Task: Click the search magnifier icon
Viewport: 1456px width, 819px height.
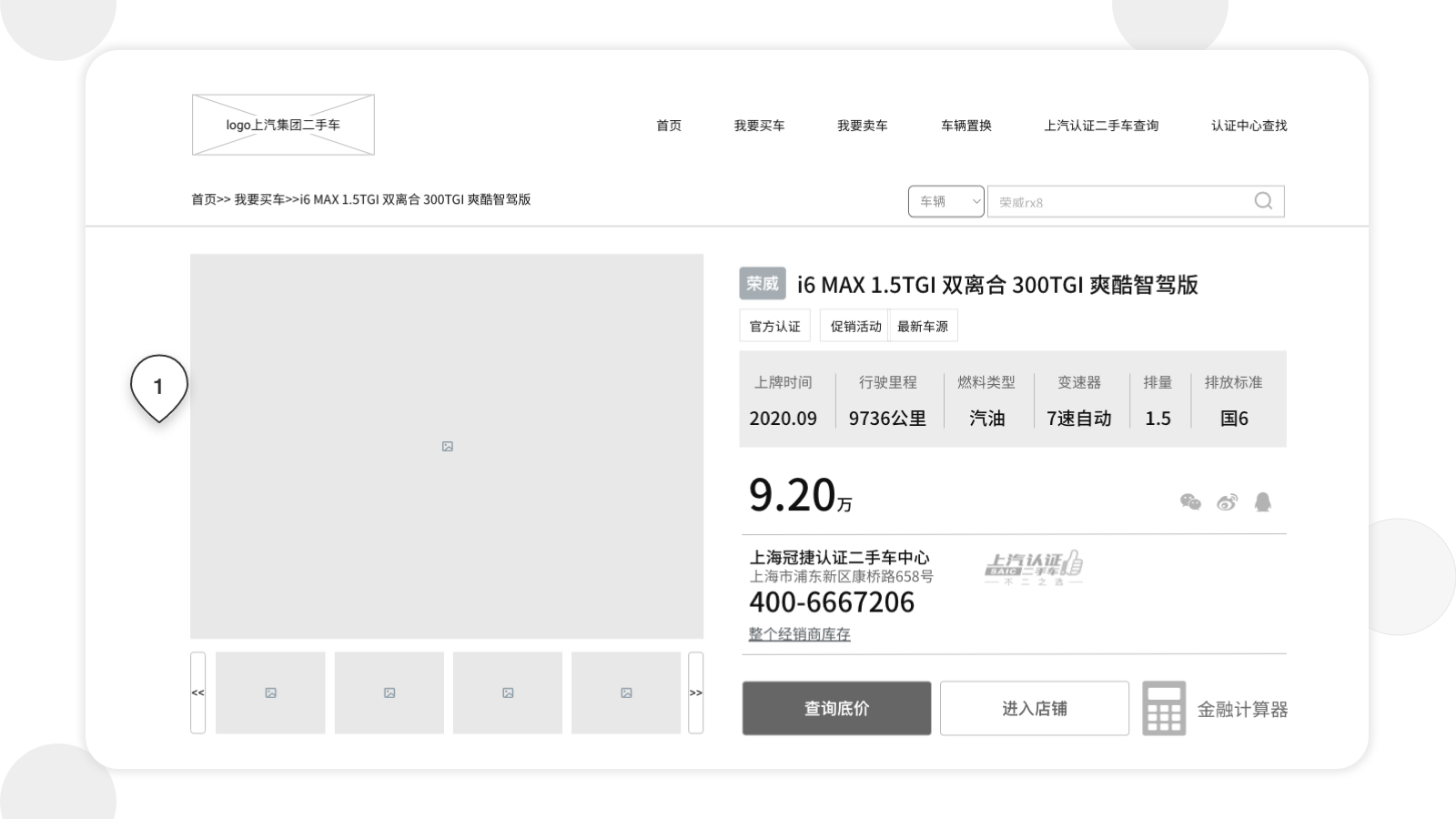Action: [x=1263, y=201]
